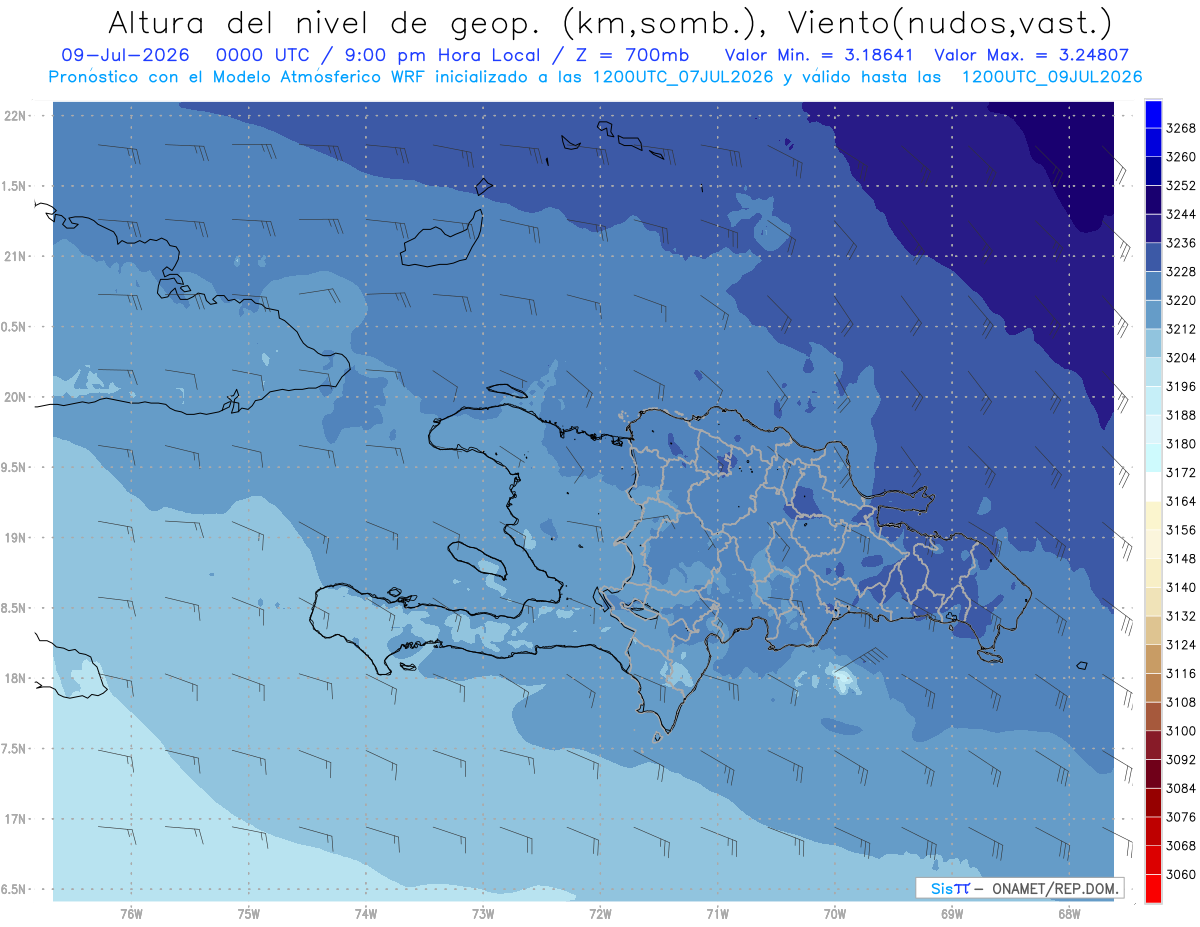This screenshot has height=927, width=1200.
Task: Click the '69W' longitude label
Action: pos(952,913)
